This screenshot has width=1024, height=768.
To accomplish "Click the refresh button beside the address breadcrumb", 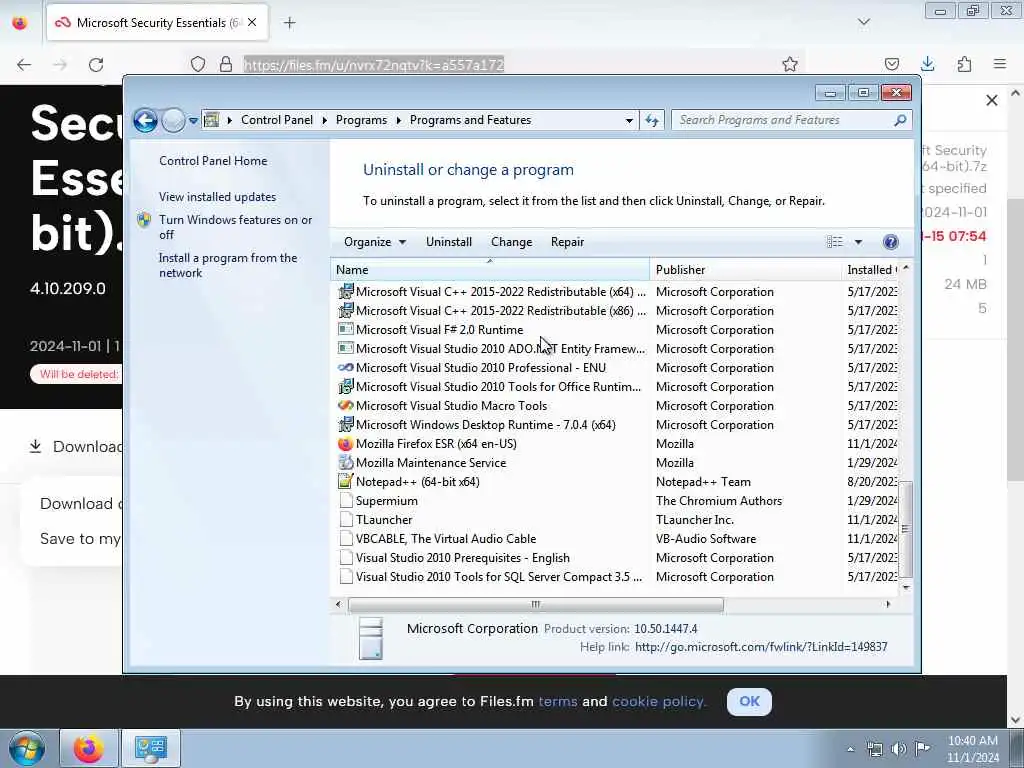I will (x=652, y=120).
